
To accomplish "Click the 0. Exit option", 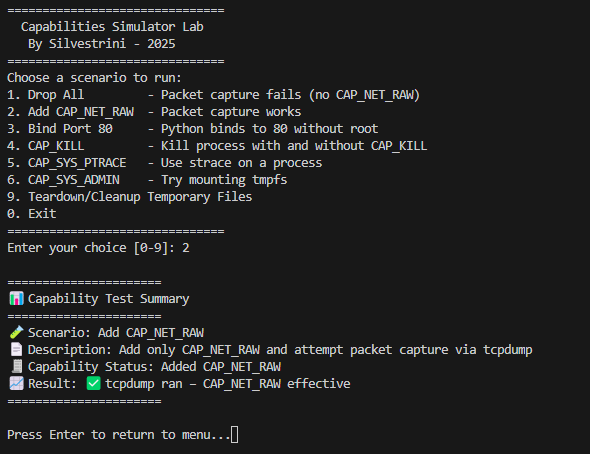I will pyautogui.click(x=32, y=214).
